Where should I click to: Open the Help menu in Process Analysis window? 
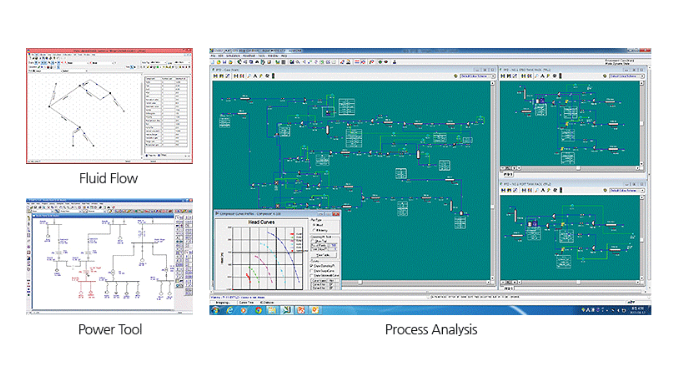pyautogui.click(x=284, y=56)
